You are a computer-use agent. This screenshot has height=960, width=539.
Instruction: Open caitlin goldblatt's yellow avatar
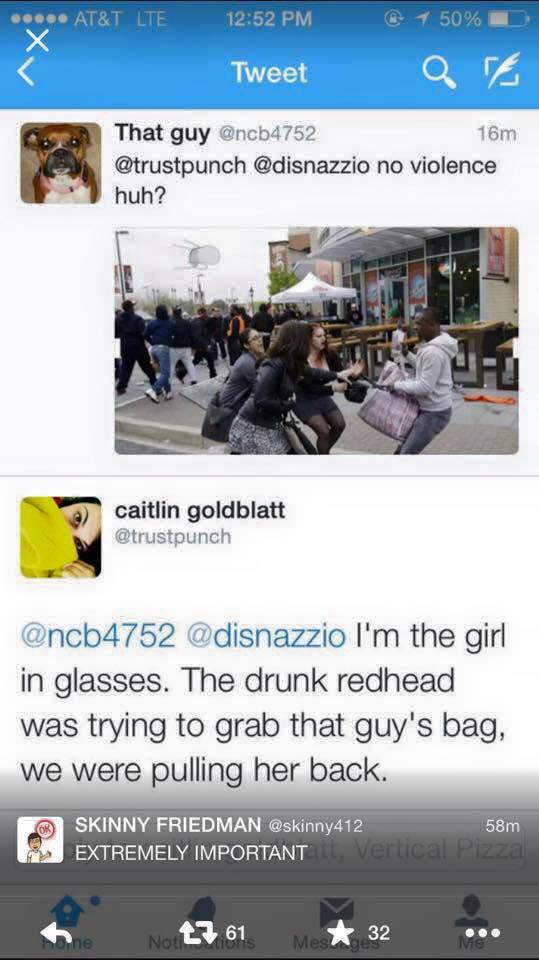[61, 537]
